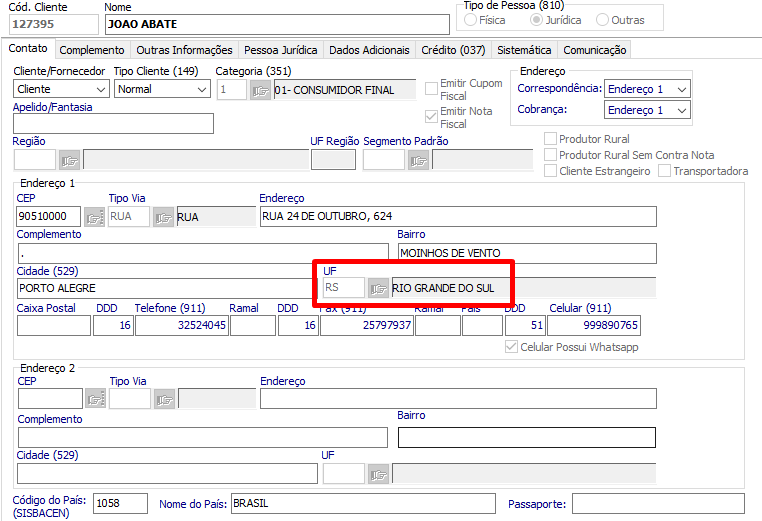This screenshot has width=762, height=521.
Task: Click UF Região field
Action: (333, 160)
